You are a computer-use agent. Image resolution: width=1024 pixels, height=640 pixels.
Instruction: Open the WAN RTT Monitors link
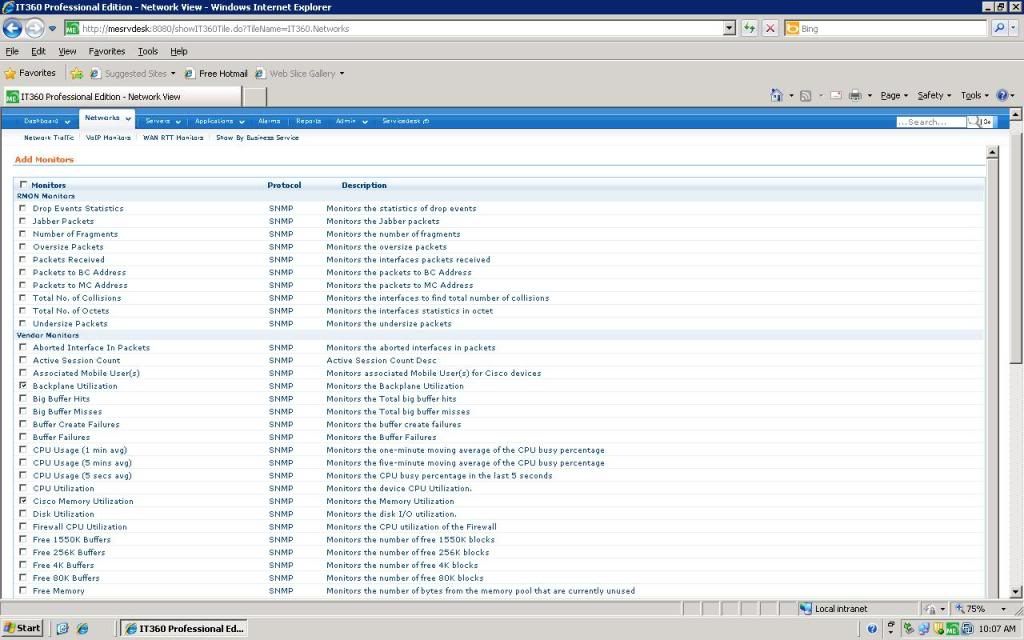point(173,138)
